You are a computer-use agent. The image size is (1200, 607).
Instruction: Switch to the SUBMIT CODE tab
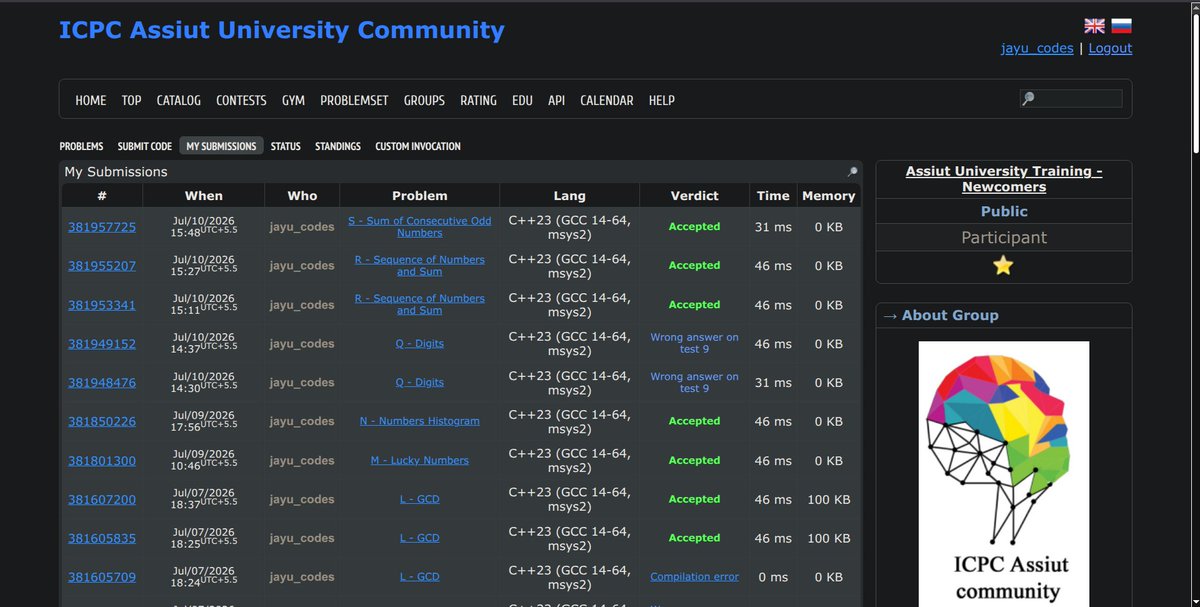pos(145,146)
